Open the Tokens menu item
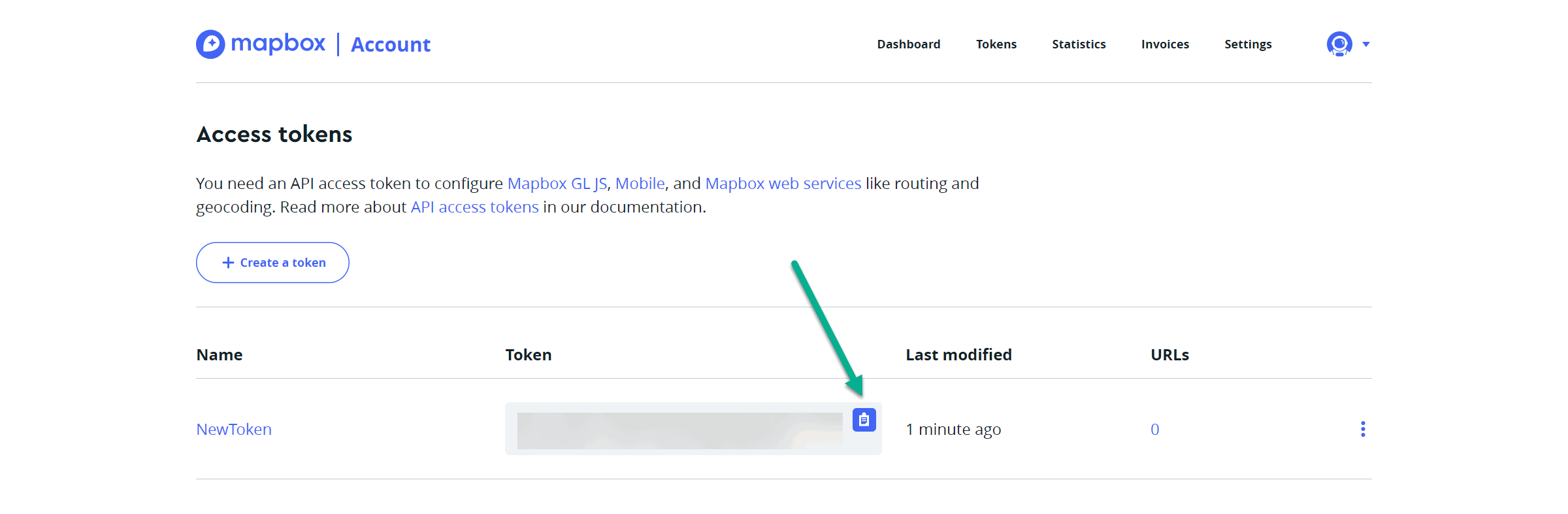 pos(996,44)
